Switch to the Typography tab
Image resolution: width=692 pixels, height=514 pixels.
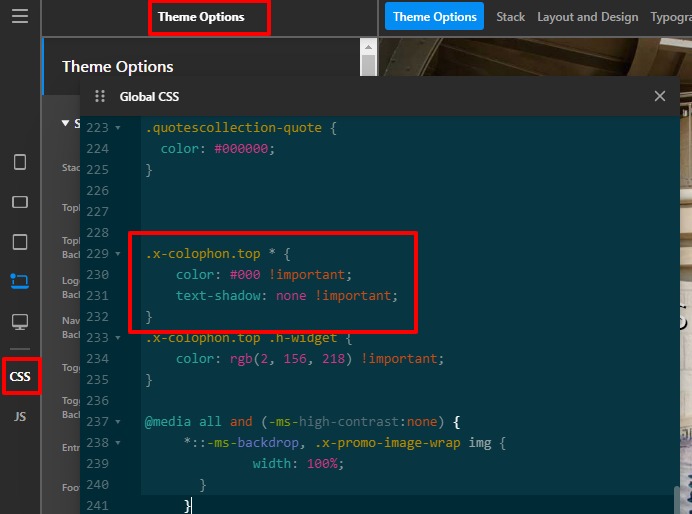pyautogui.click(x=671, y=17)
